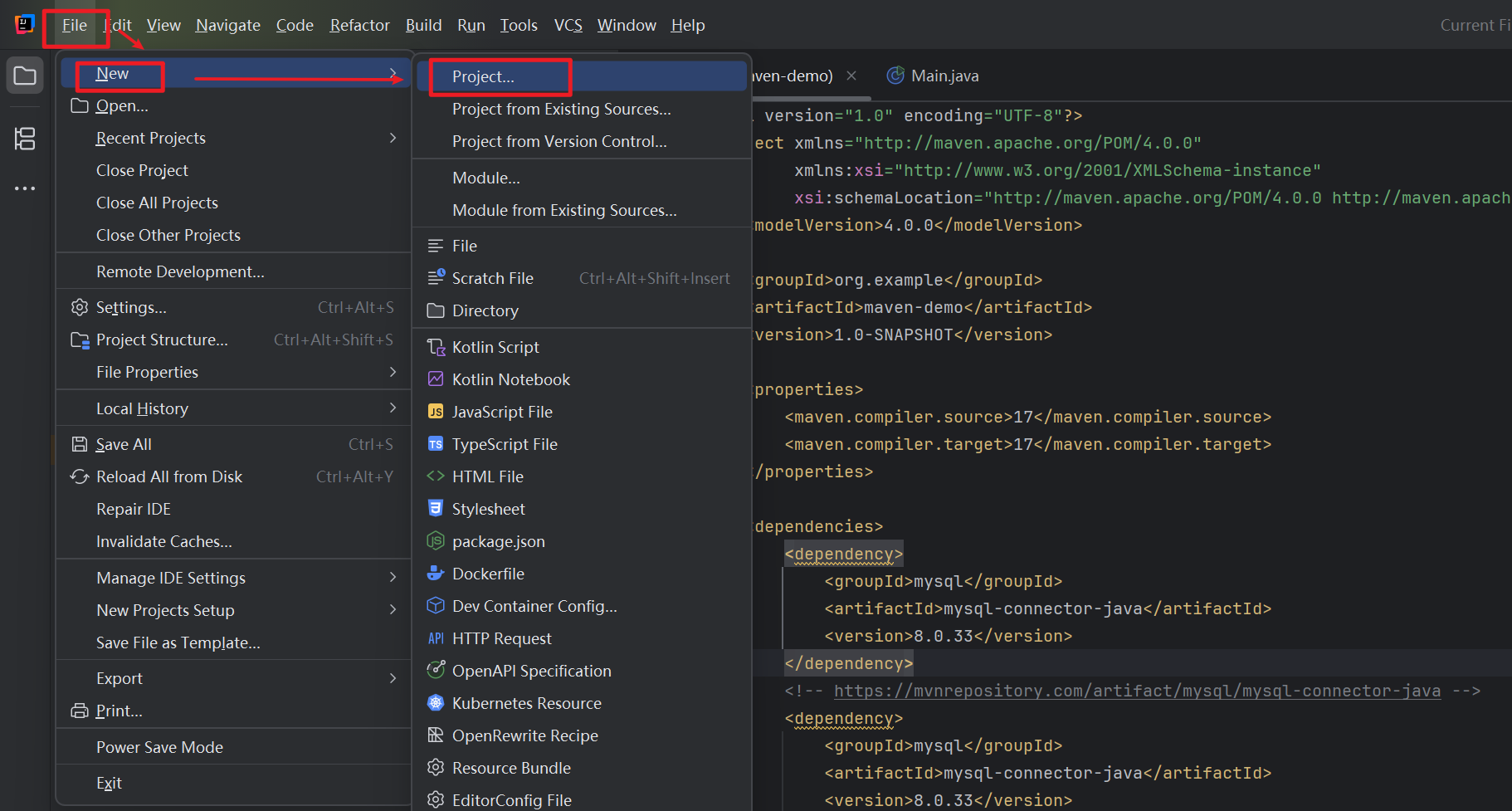
Task: Expand the Manage IDE Settings submenu arrow
Action: point(393,577)
